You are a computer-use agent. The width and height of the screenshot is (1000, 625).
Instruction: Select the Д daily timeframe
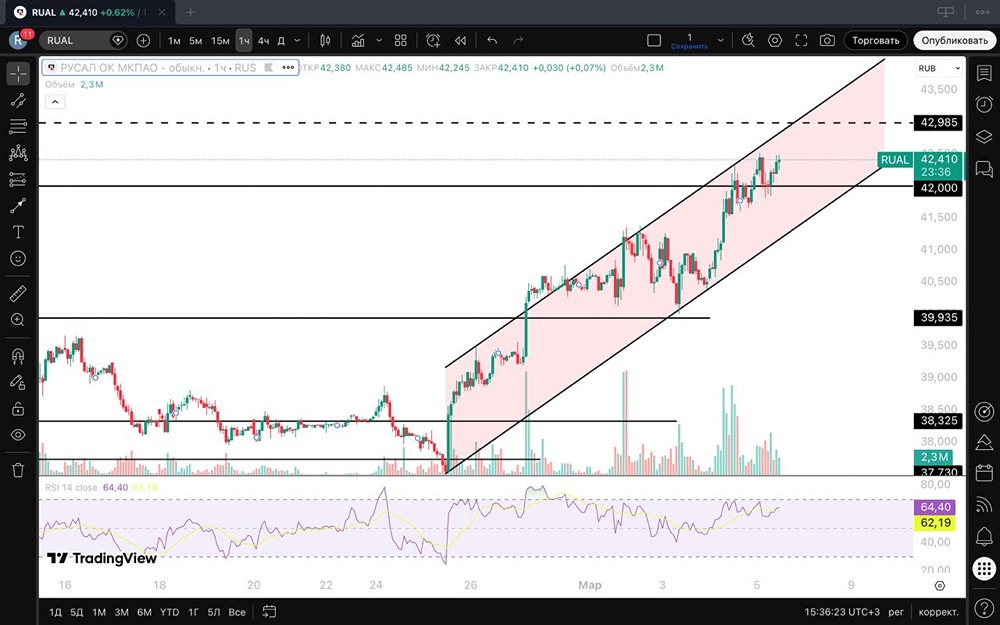pyautogui.click(x=281, y=41)
